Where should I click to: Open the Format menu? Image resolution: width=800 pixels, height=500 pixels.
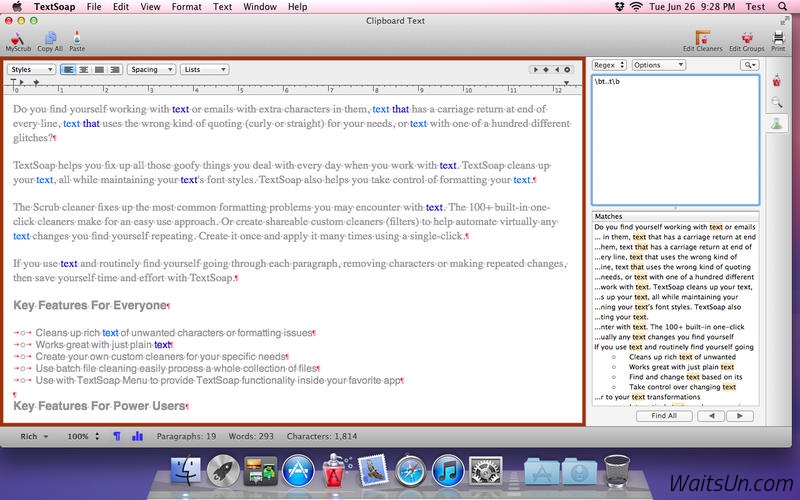point(186,7)
